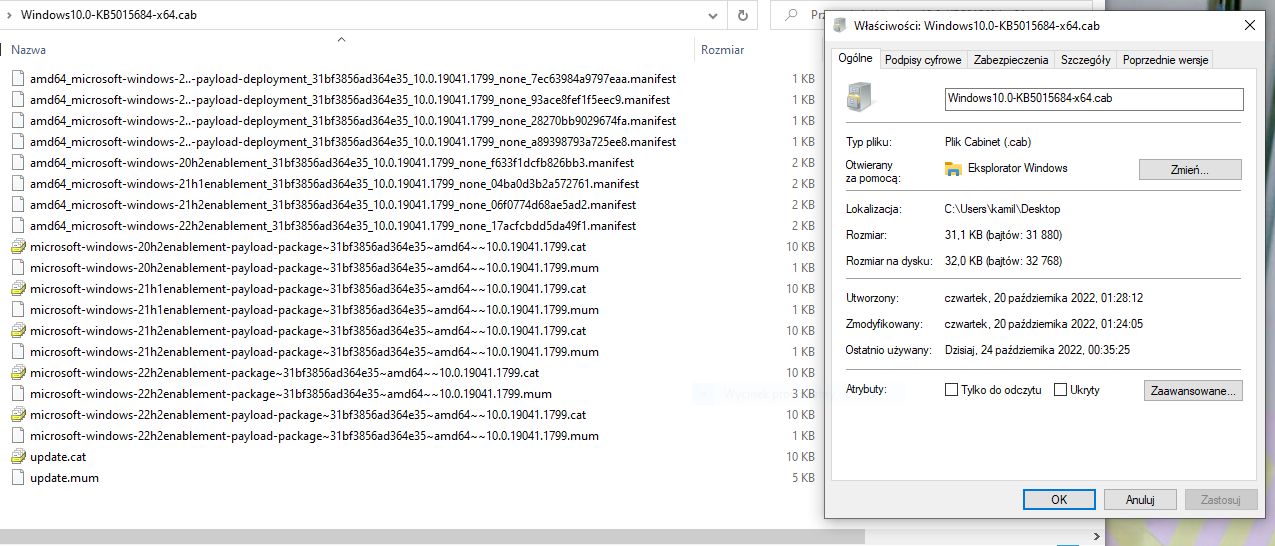Click icon of 21h2enablement-payload-package .cat file
The image size is (1275, 546).
(x=17, y=331)
